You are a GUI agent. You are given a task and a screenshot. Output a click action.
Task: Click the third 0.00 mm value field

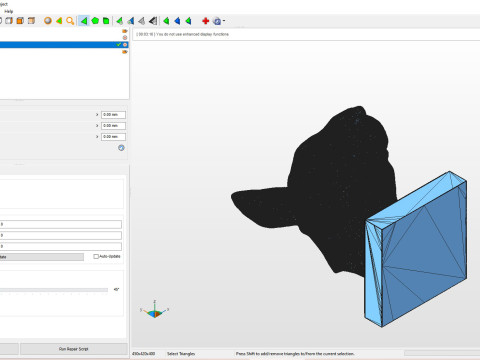click(x=113, y=137)
